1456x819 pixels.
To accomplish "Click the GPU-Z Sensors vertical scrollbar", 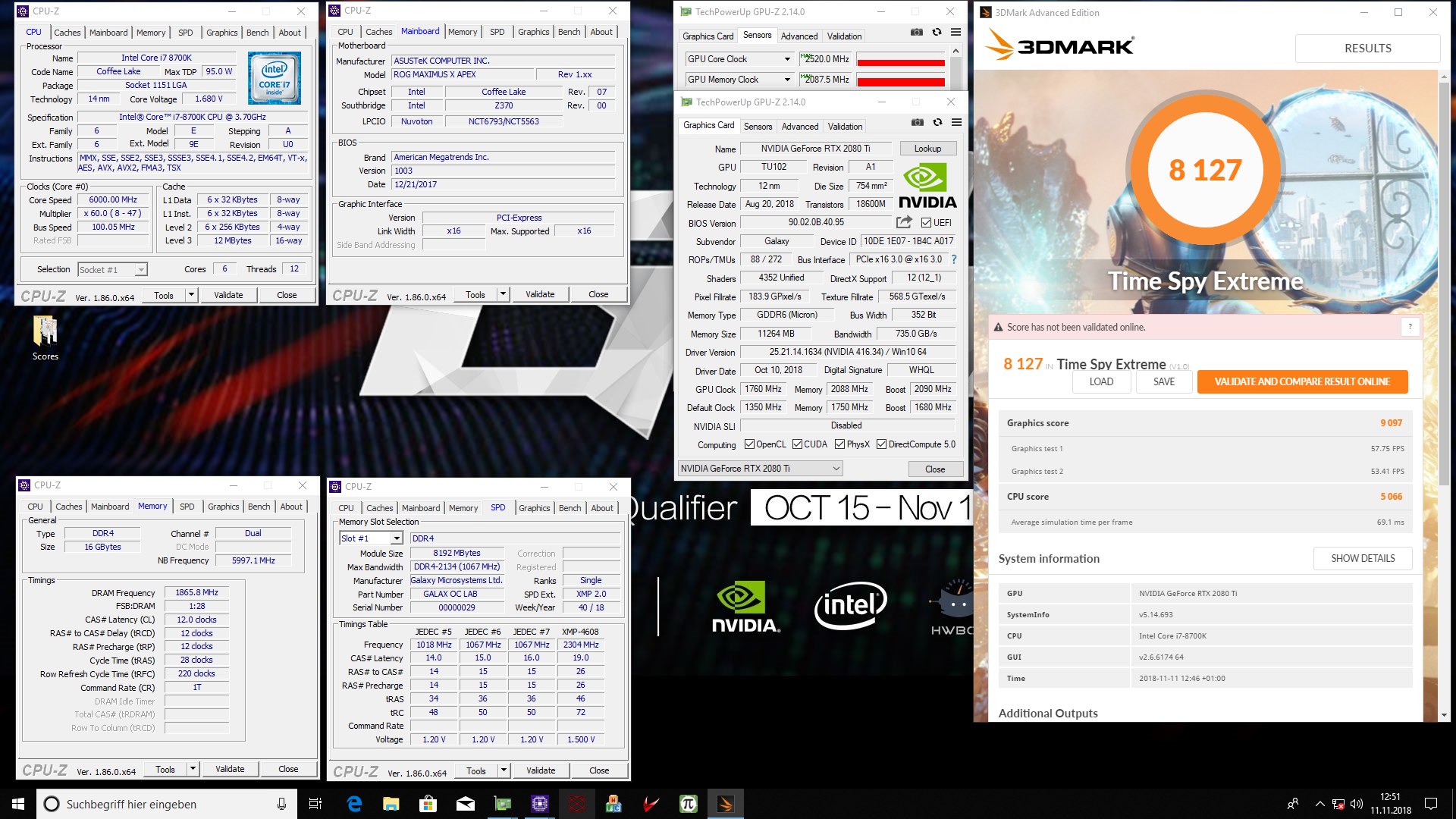I will 955,68.
